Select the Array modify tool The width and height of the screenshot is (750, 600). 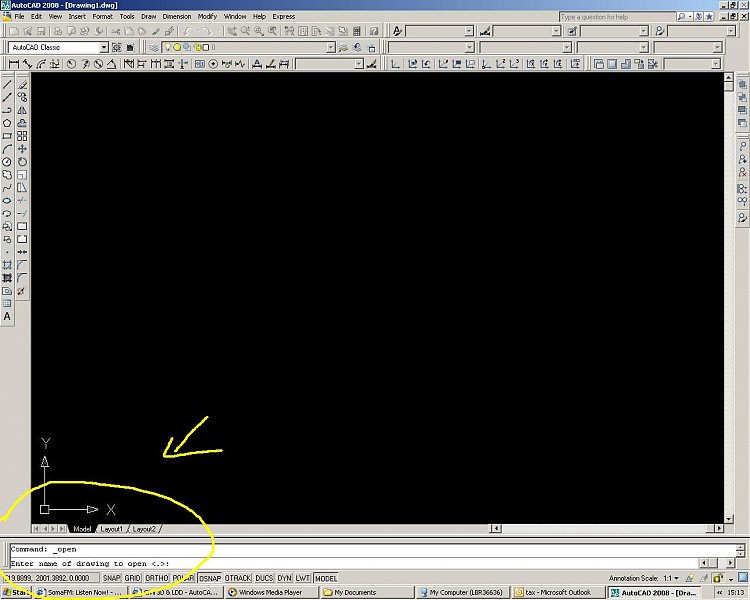[x=22, y=136]
